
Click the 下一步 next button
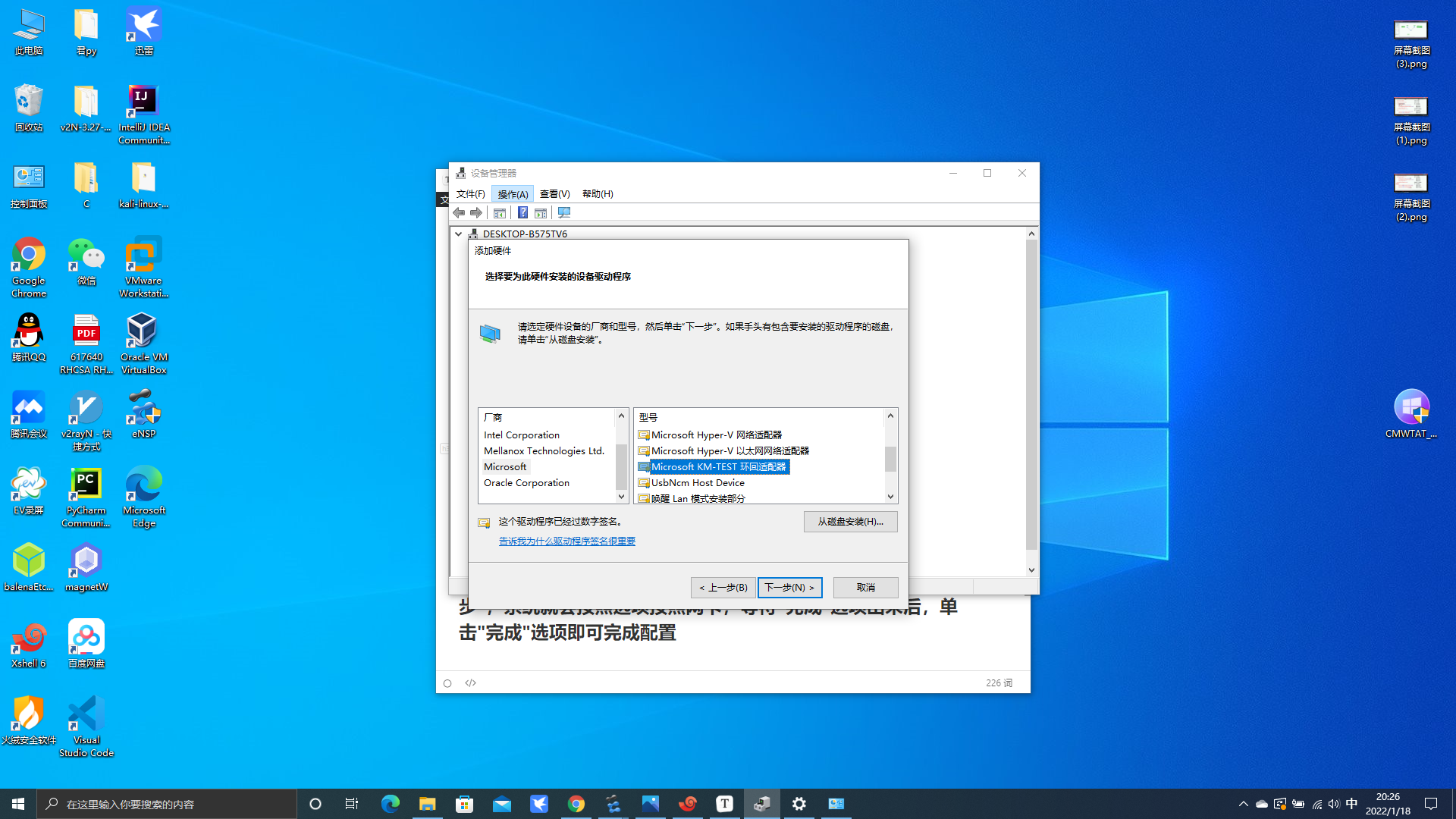790,587
